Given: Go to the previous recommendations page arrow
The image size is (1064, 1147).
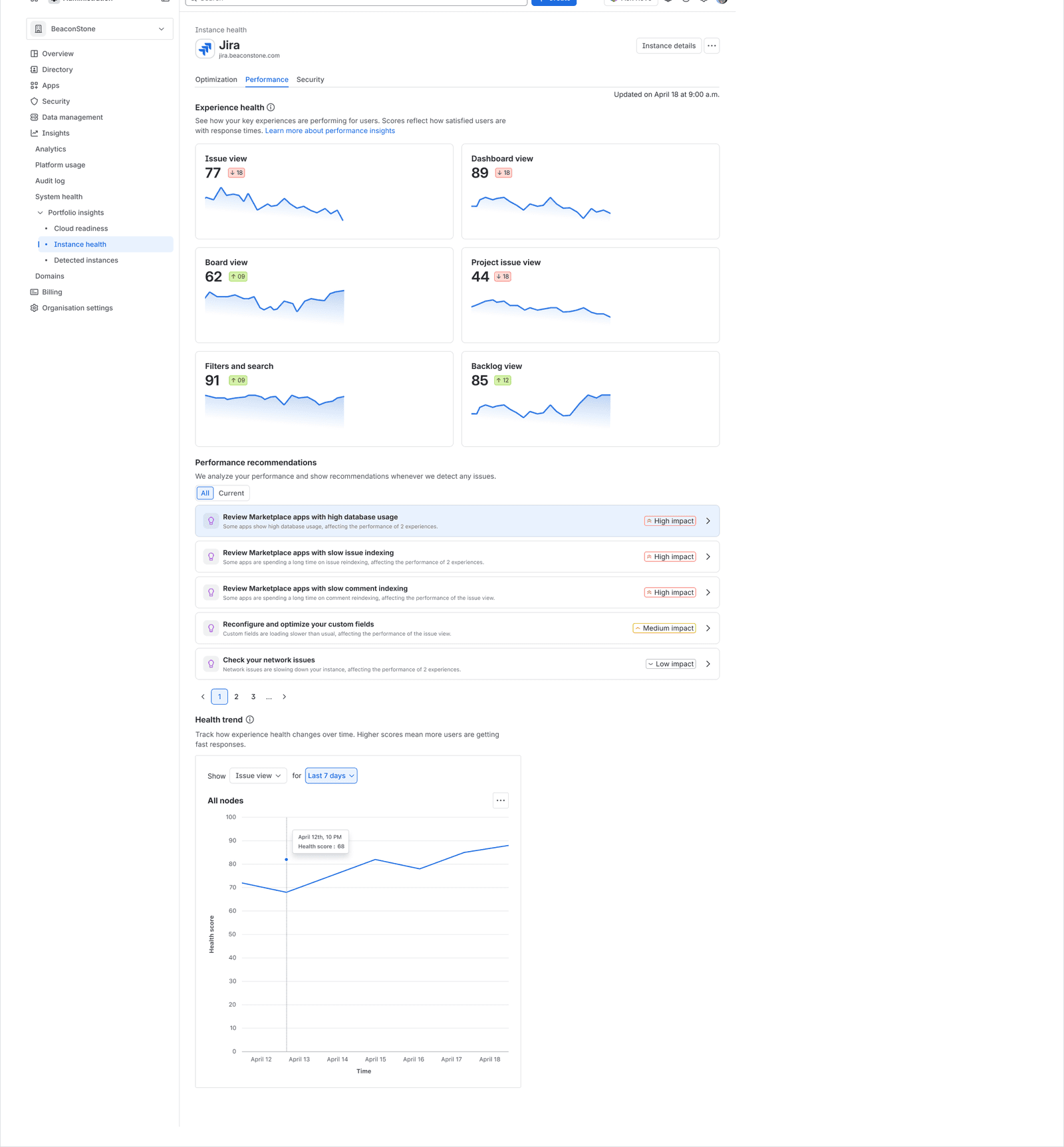Looking at the screenshot, I should pos(203,698).
